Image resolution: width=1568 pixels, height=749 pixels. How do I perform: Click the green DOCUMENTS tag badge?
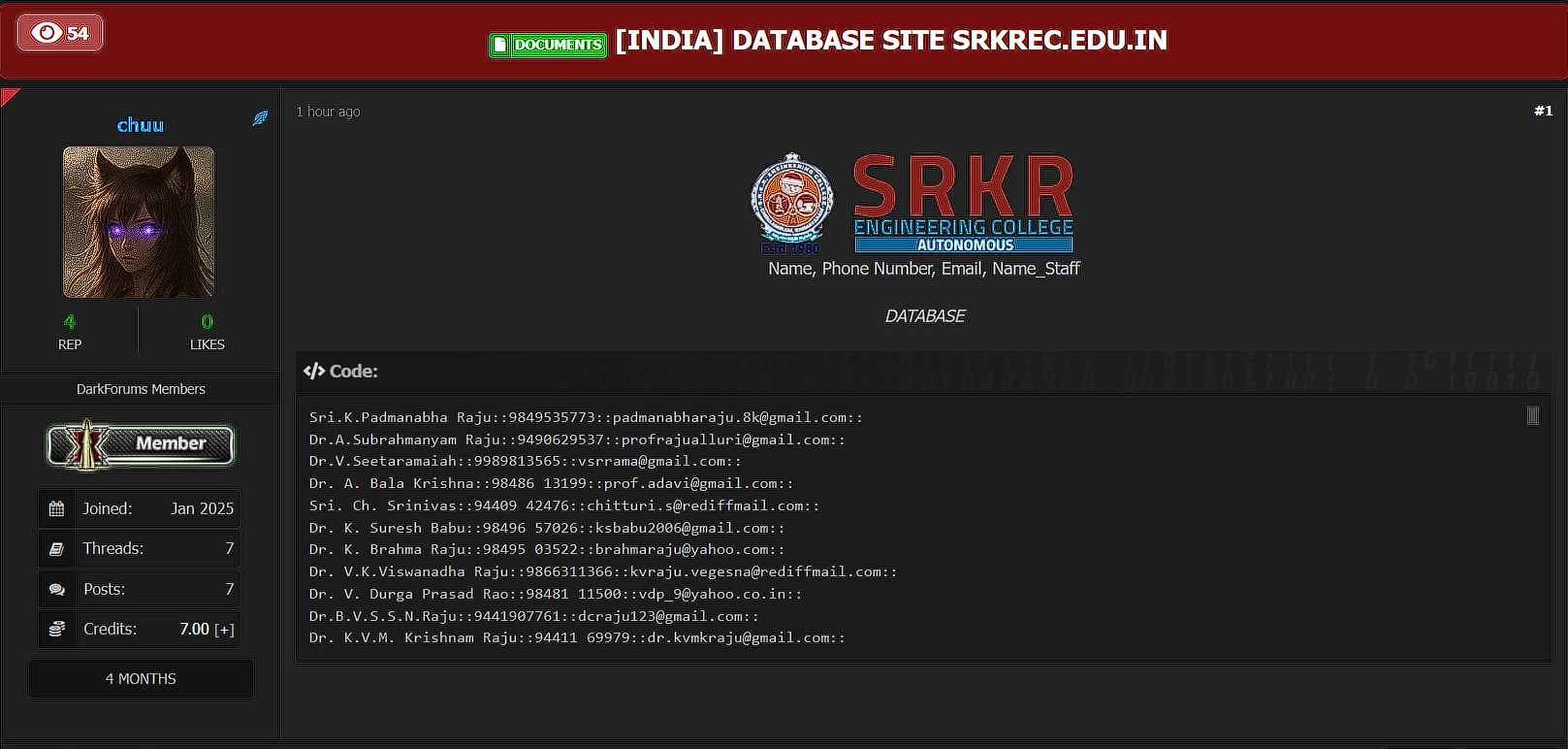(x=547, y=45)
